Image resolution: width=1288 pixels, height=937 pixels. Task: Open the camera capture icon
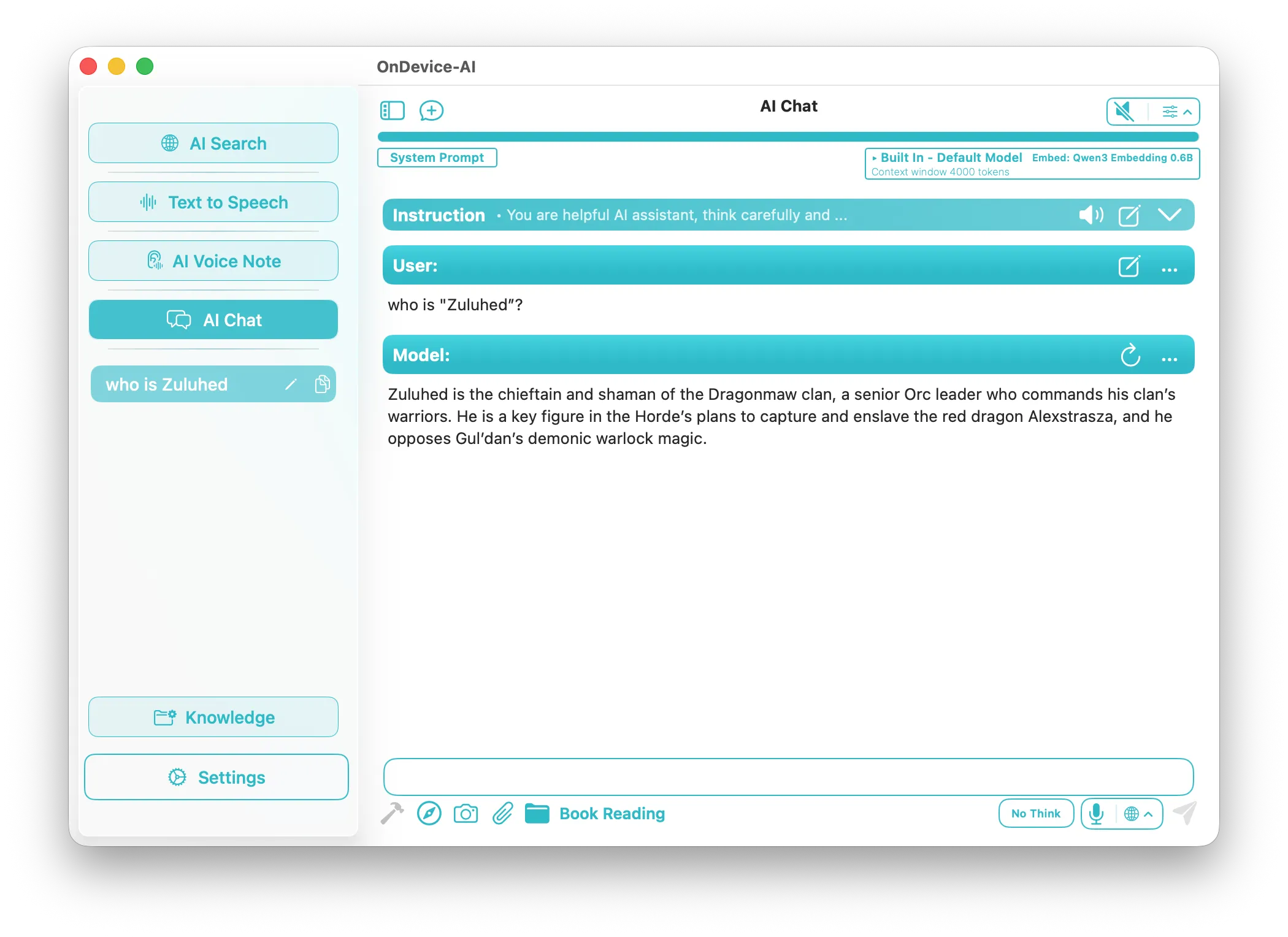(x=466, y=814)
